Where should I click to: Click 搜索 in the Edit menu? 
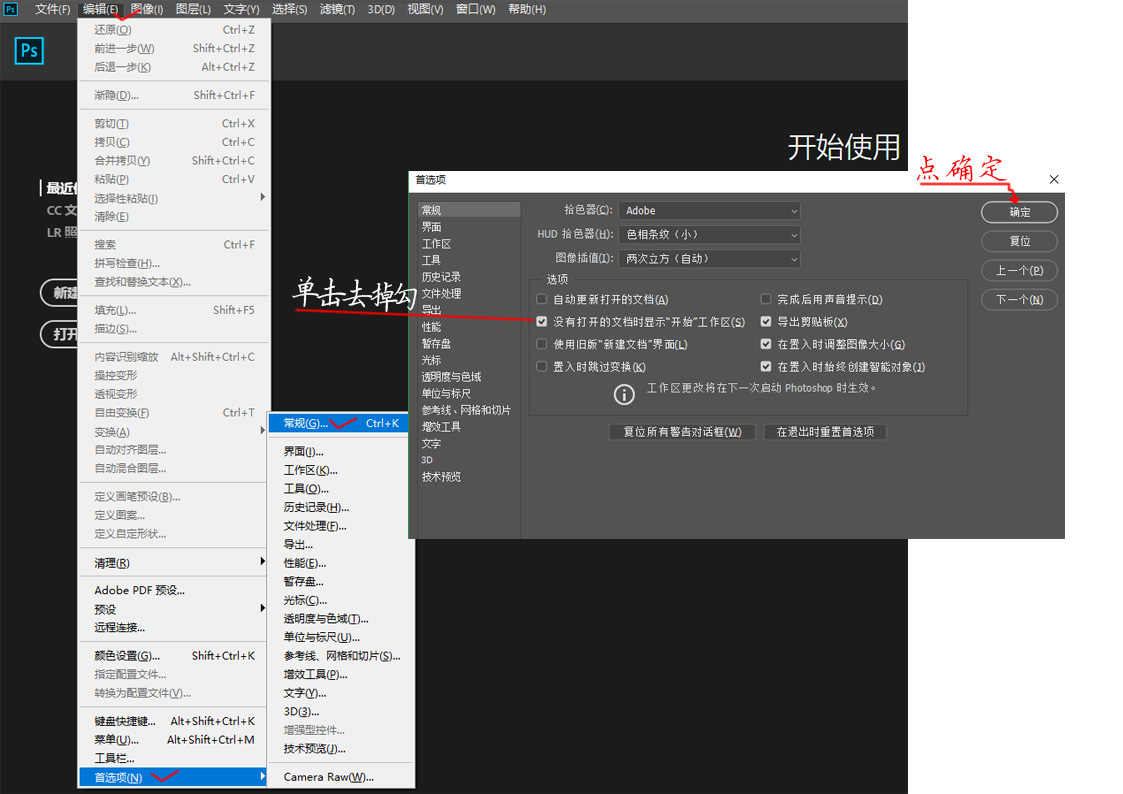point(174,245)
